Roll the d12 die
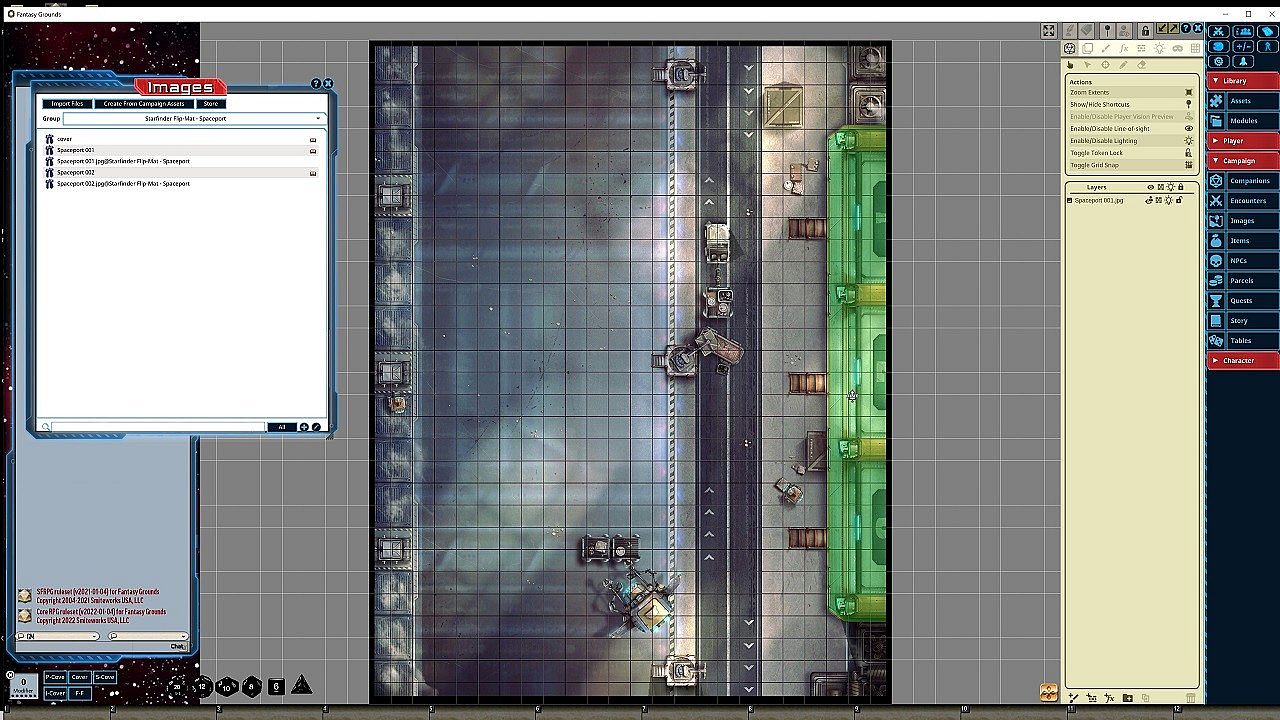Screen dimensions: 1280x720 point(203,686)
